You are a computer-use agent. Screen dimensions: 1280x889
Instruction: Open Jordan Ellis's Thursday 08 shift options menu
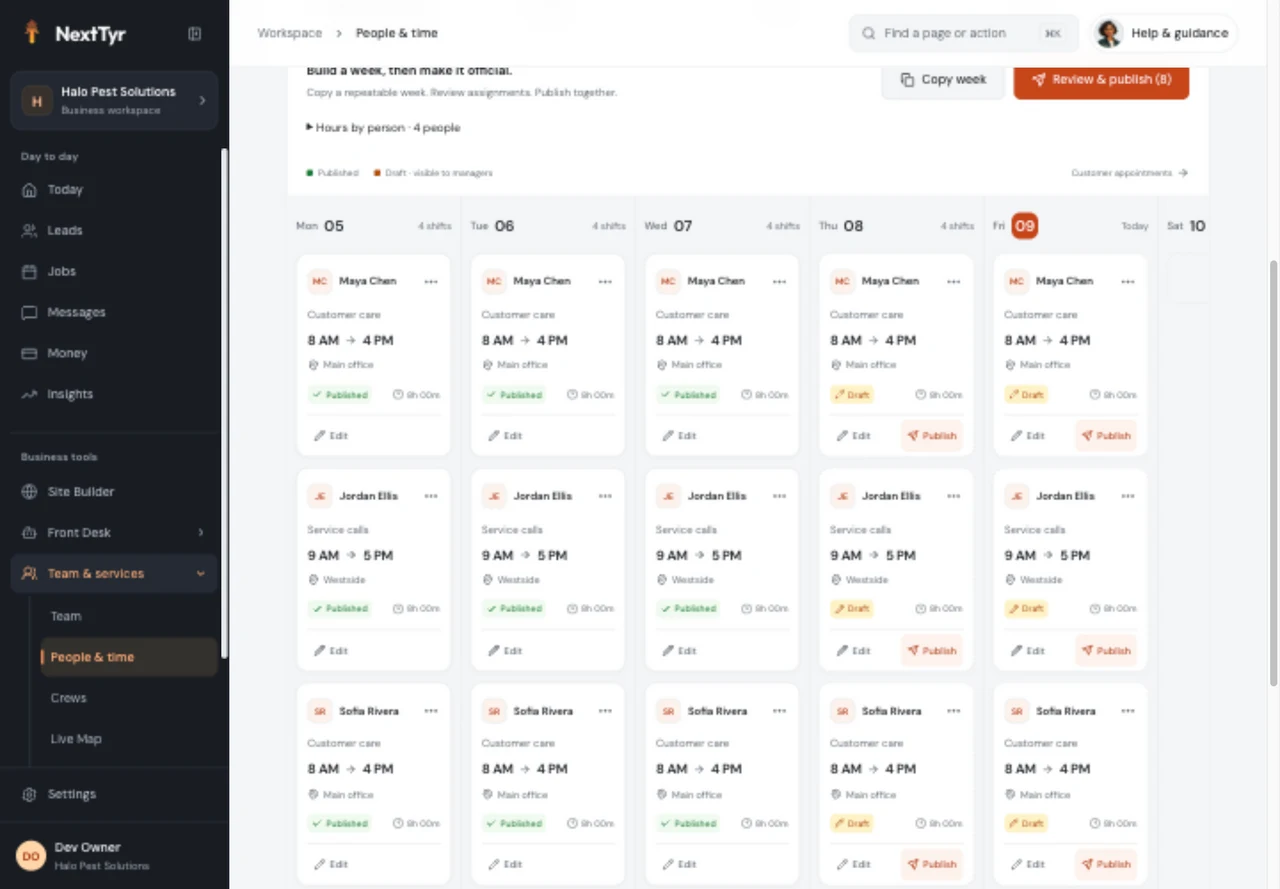click(953, 496)
